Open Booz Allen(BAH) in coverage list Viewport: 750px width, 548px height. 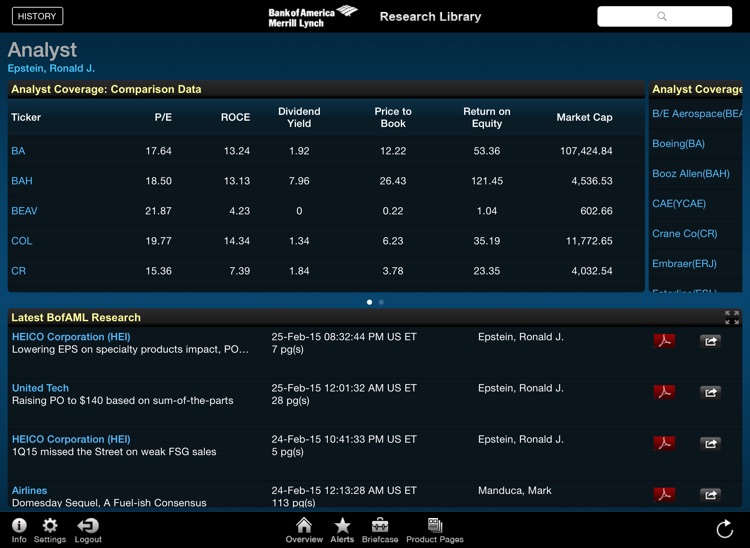tap(691, 174)
